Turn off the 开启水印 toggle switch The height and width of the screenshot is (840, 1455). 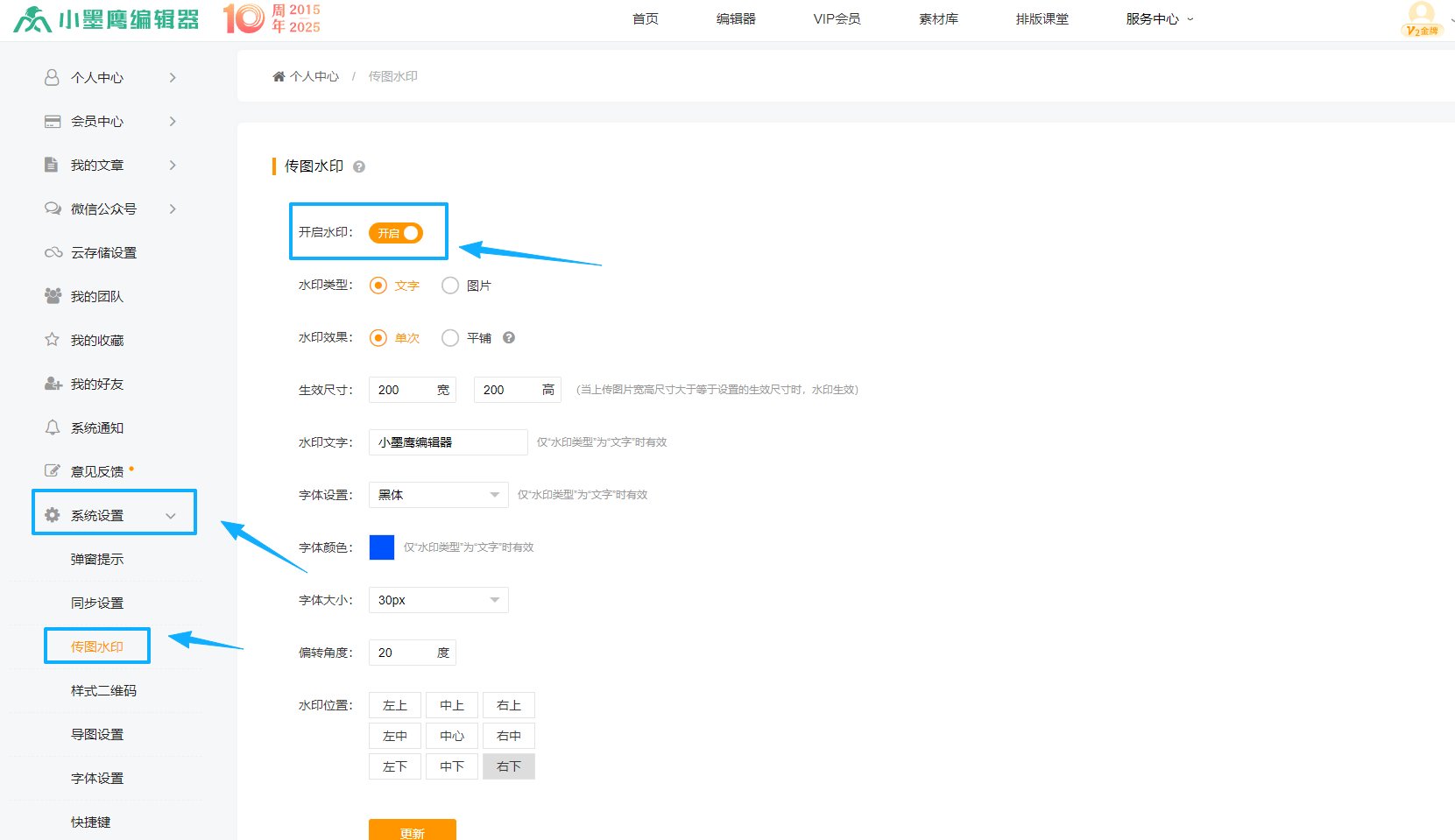pyautogui.click(x=396, y=233)
